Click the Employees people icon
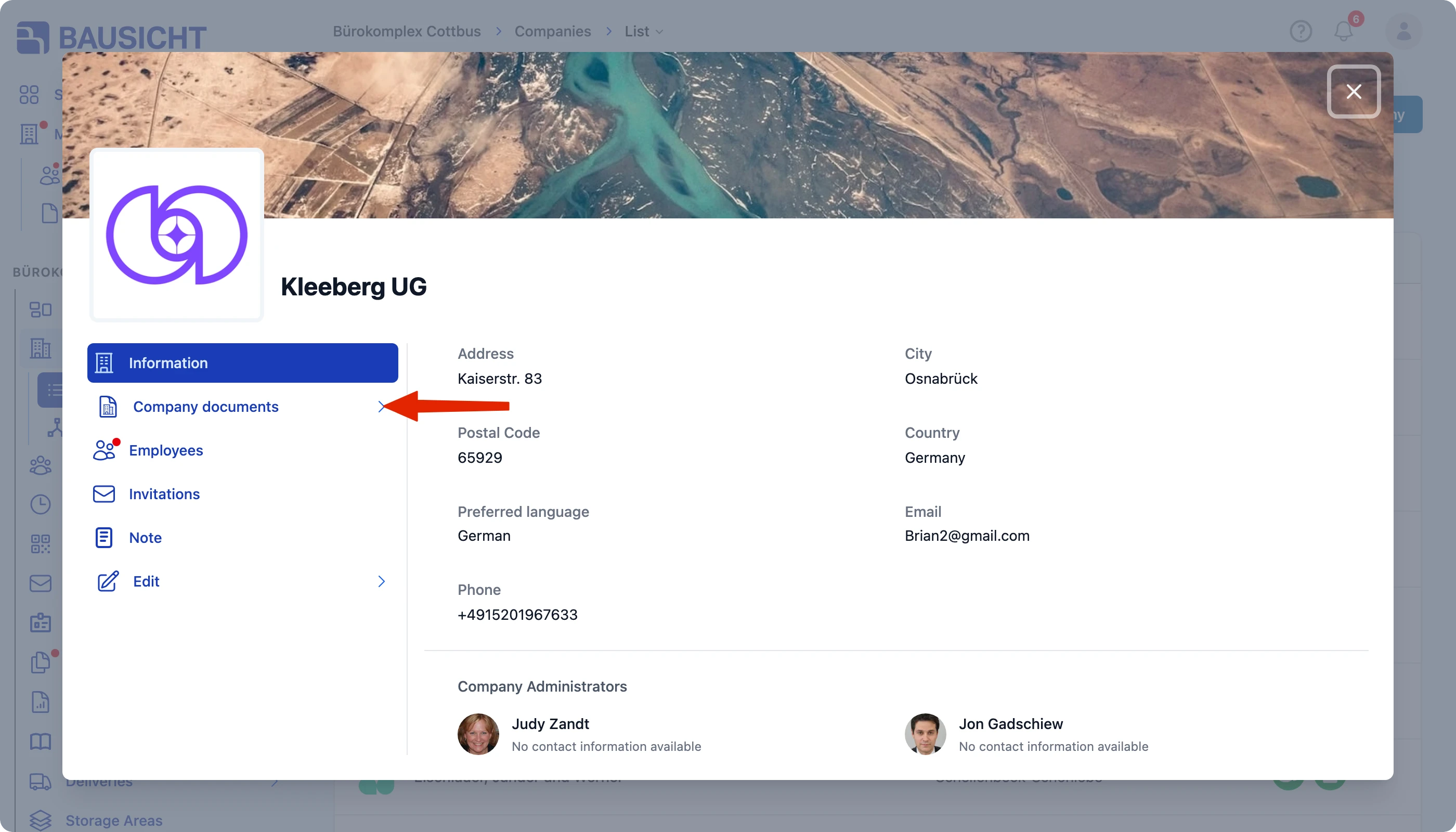Image resolution: width=1456 pixels, height=832 pixels. click(106, 450)
